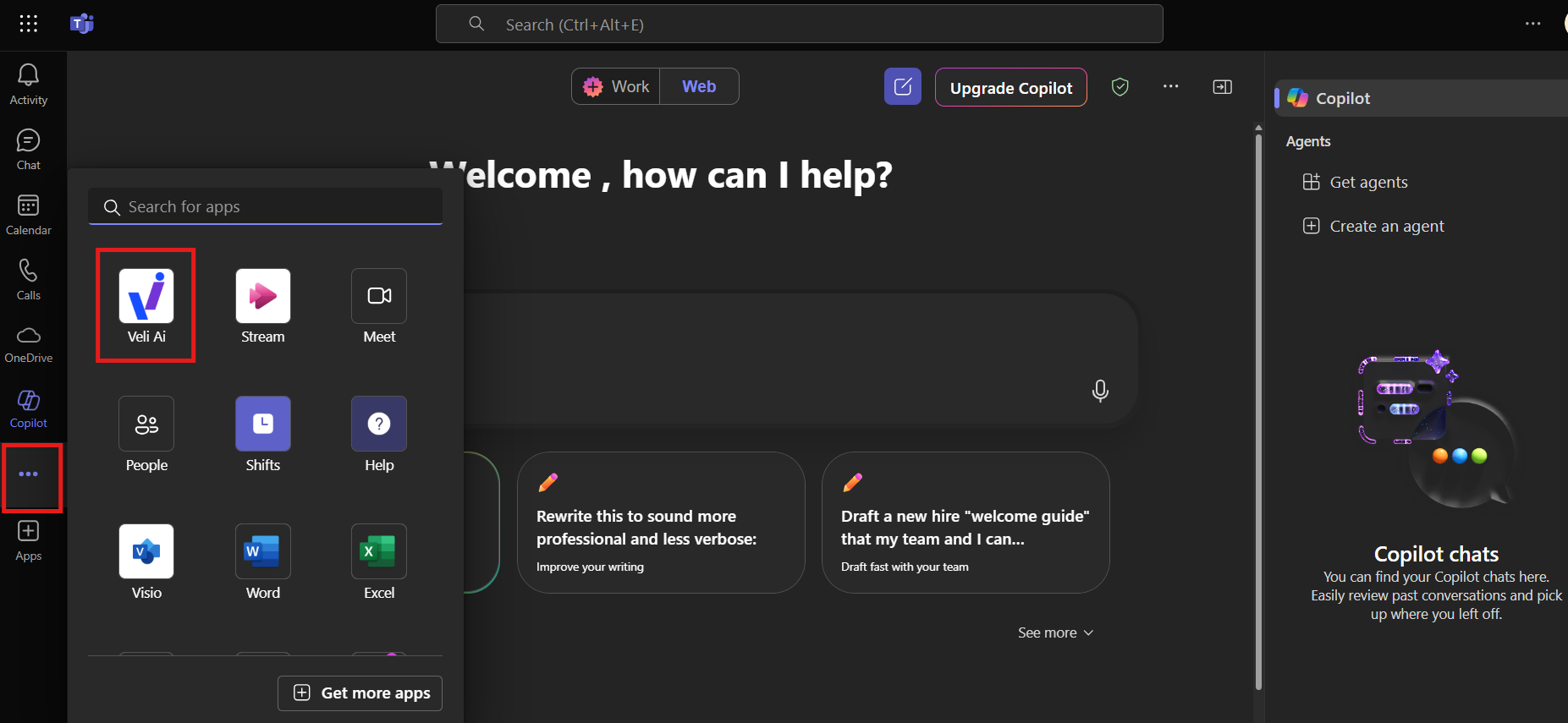This screenshot has height=723, width=1568.
Task: Click the microphone dictation icon
Action: point(1100,390)
